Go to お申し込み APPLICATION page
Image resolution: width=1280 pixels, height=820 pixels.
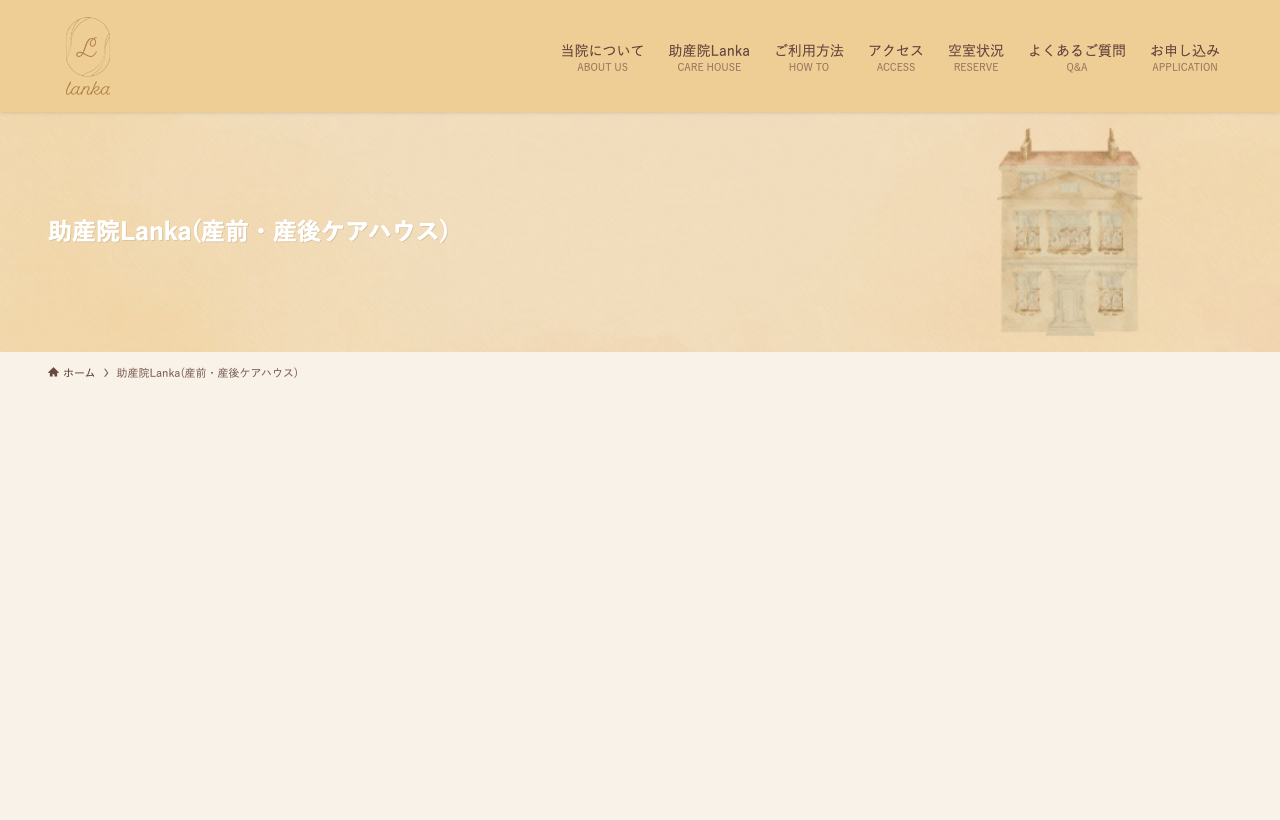pos(1185,57)
